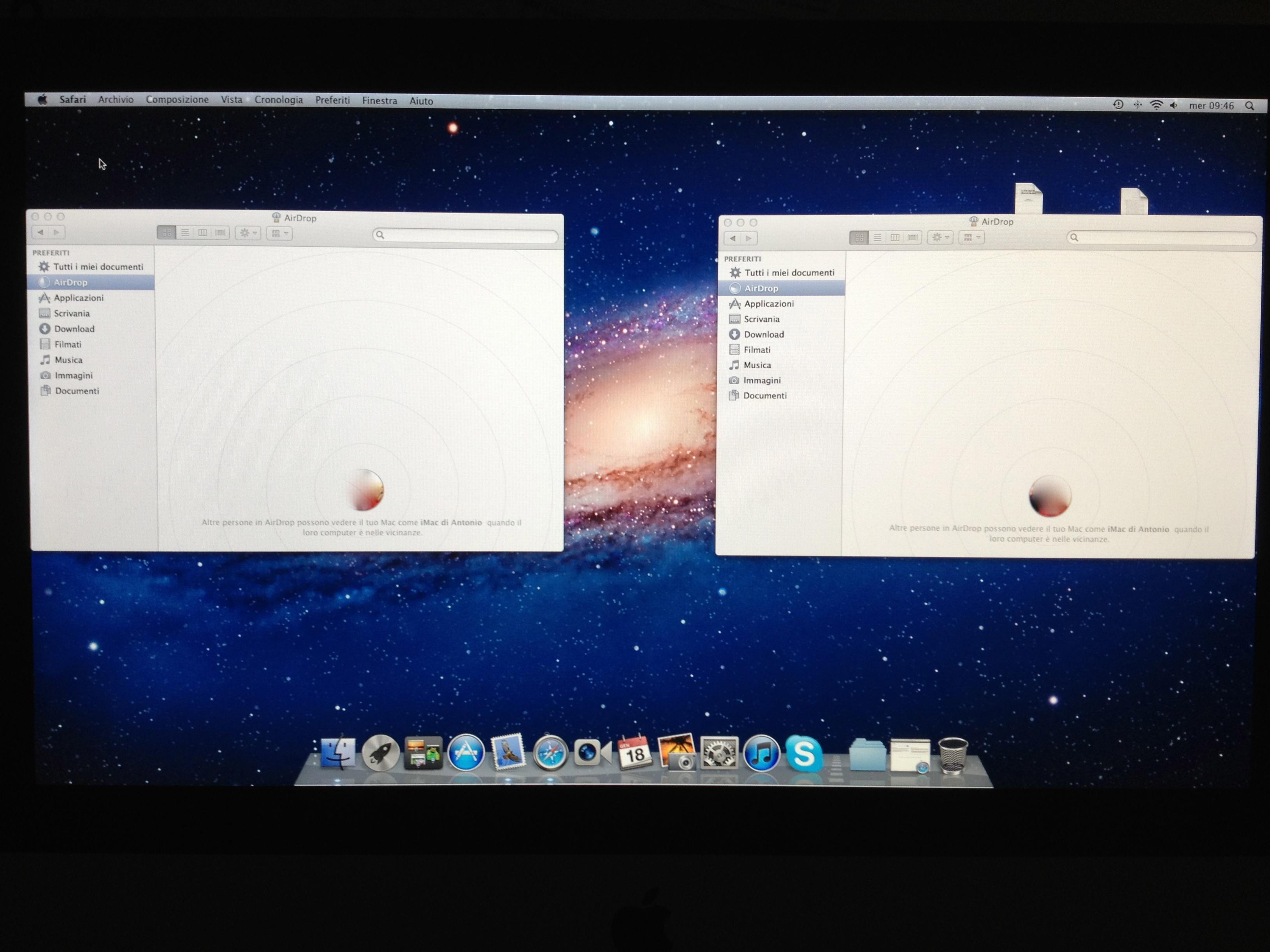Open System Preferences gear in Dock
The width and height of the screenshot is (1270, 952).
coord(719,754)
